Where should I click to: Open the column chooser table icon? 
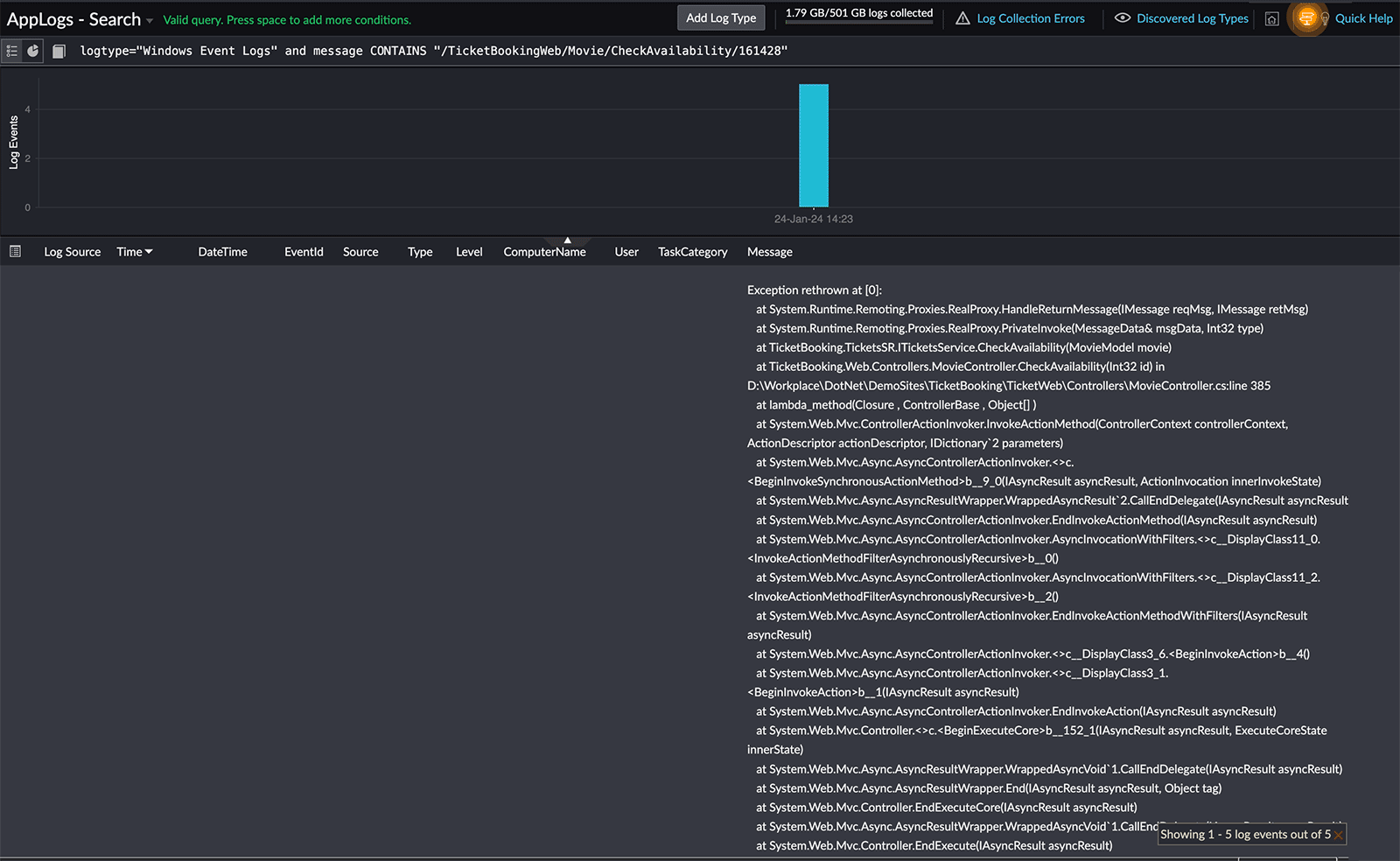click(x=15, y=252)
